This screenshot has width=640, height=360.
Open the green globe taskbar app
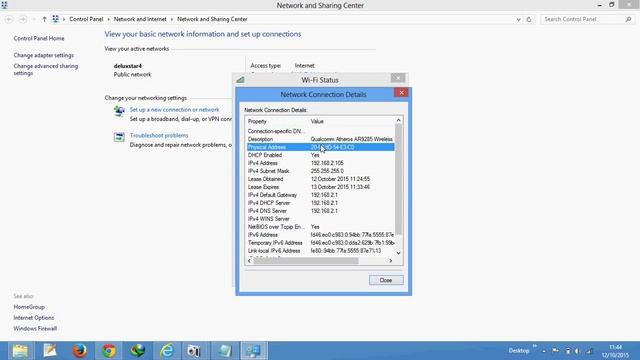click(138, 351)
